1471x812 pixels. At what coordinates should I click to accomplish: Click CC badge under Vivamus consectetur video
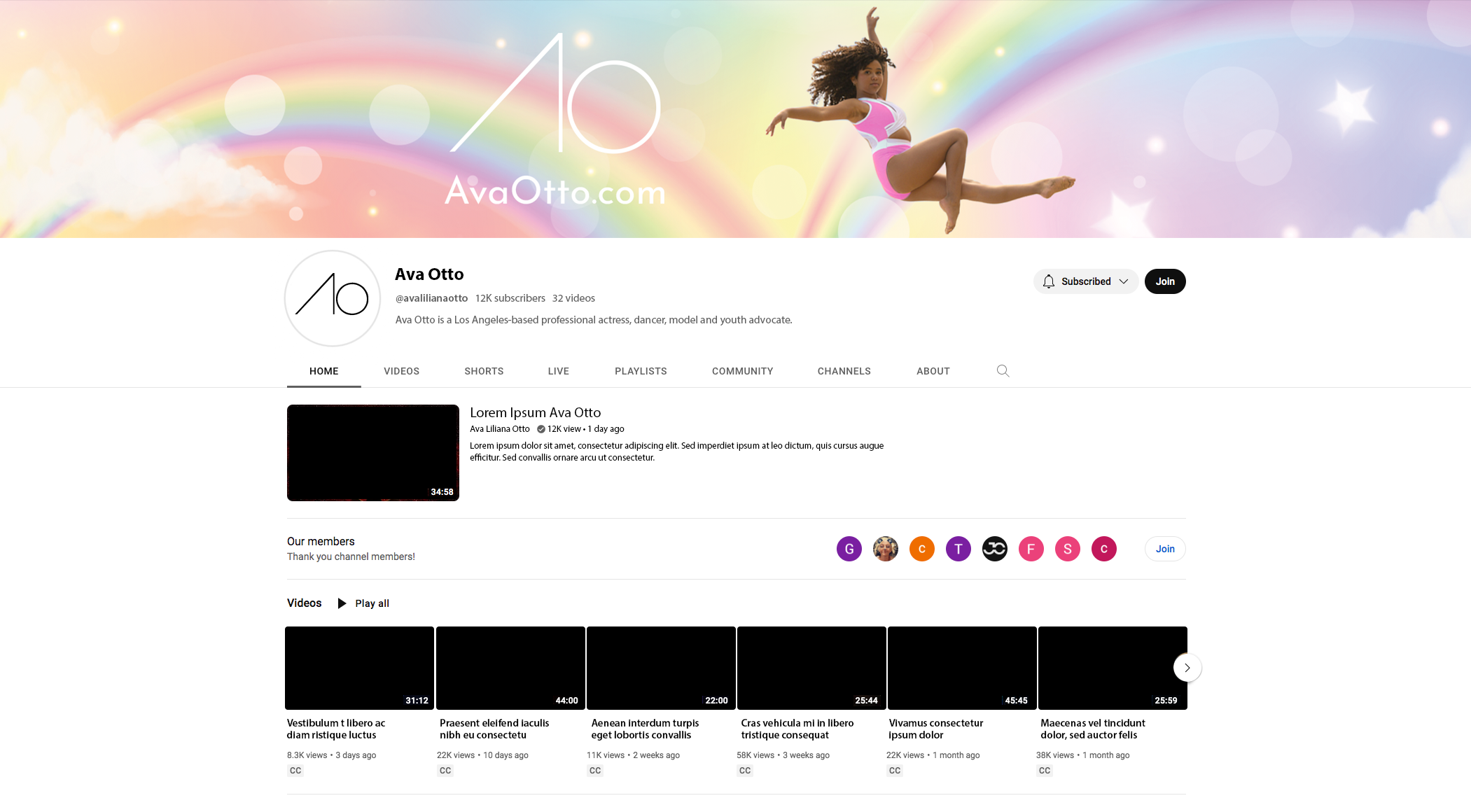(895, 771)
